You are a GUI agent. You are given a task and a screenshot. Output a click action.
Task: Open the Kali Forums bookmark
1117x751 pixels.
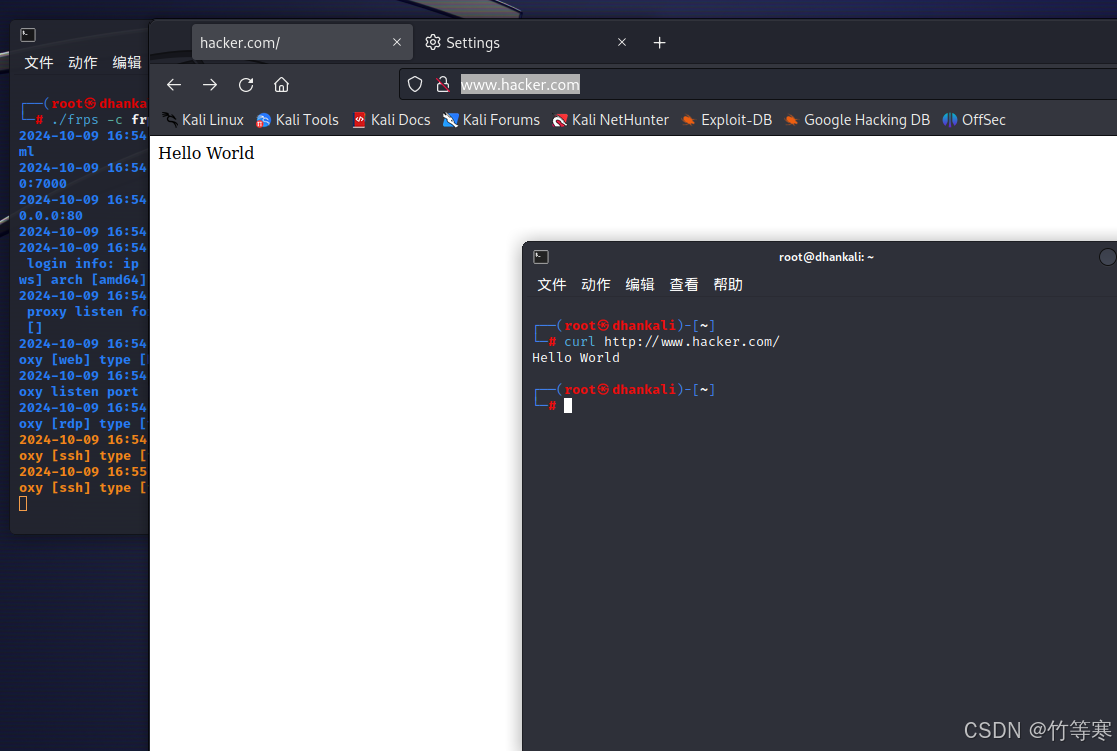coord(491,120)
